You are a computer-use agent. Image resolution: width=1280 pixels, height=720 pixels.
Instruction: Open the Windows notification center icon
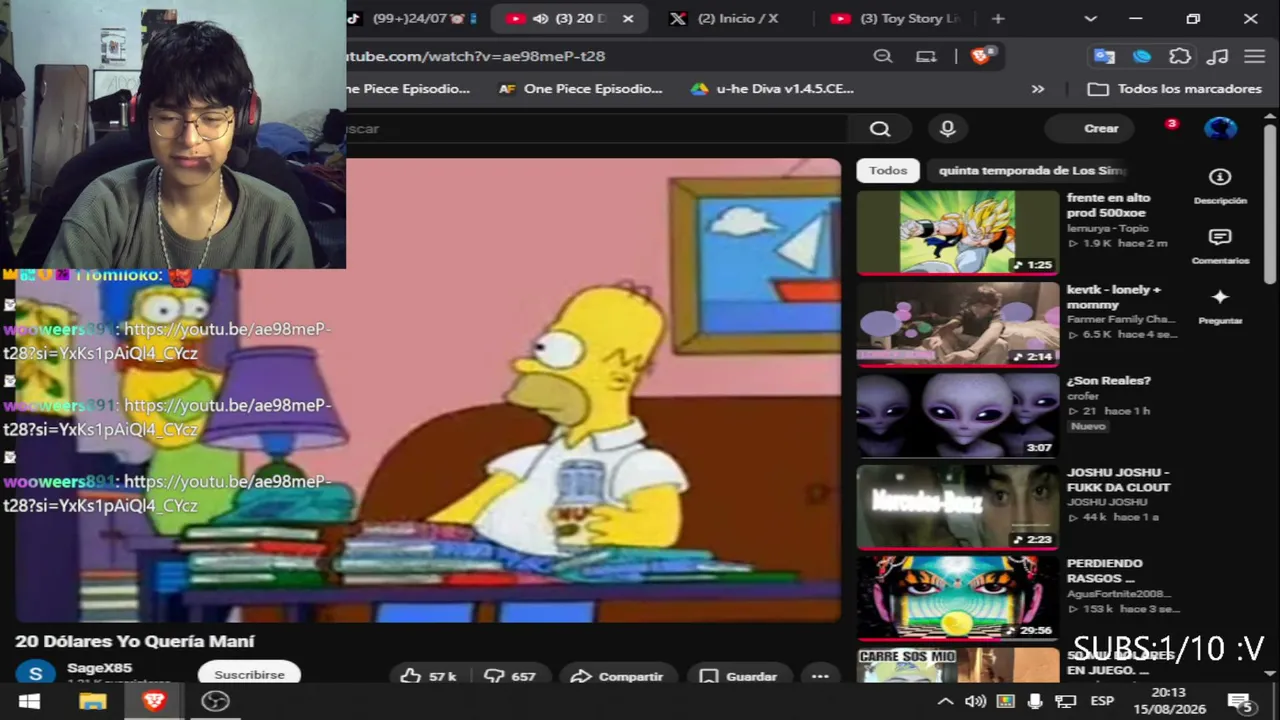click(1241, 701)
